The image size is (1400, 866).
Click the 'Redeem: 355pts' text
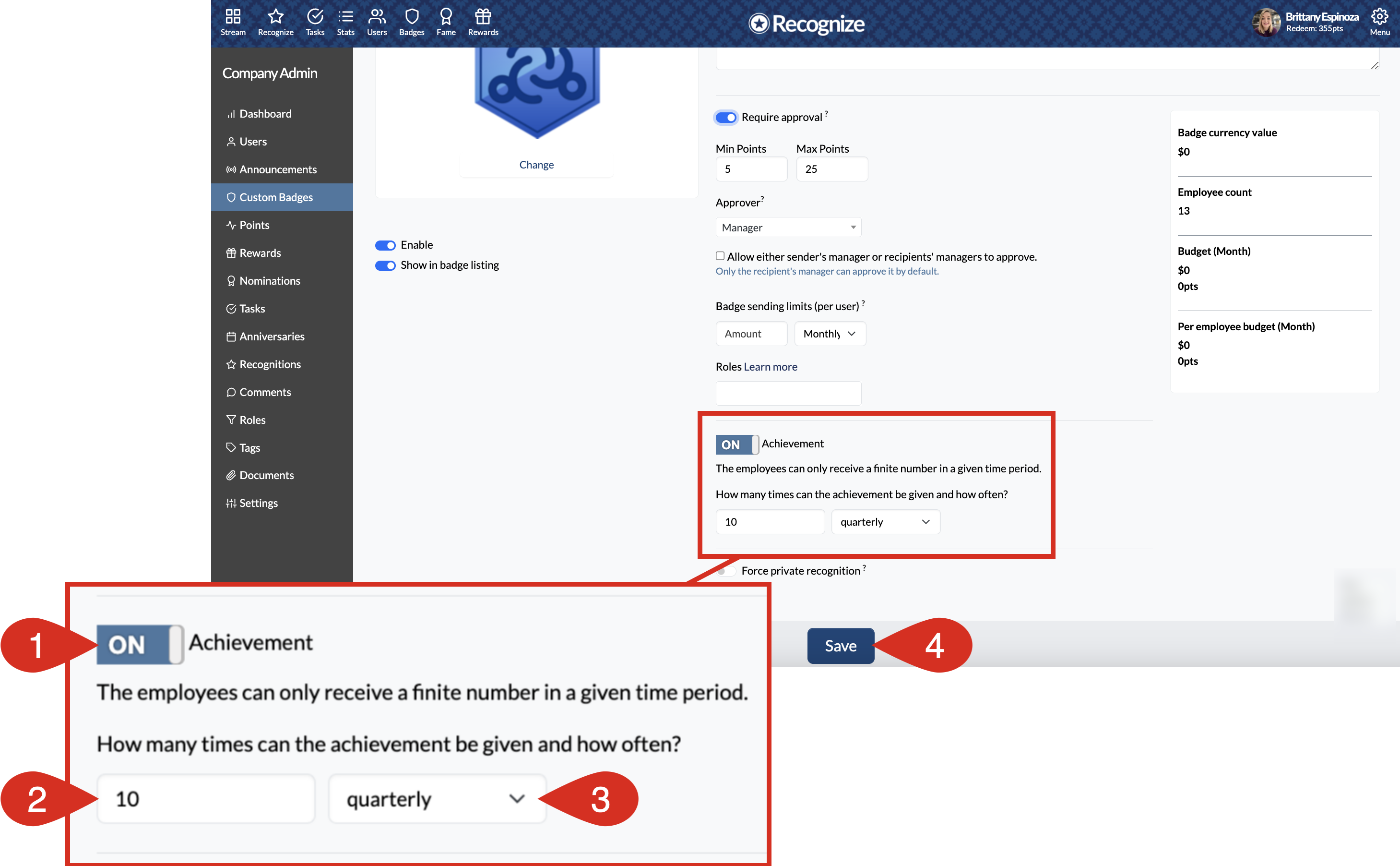(1314, 29)
